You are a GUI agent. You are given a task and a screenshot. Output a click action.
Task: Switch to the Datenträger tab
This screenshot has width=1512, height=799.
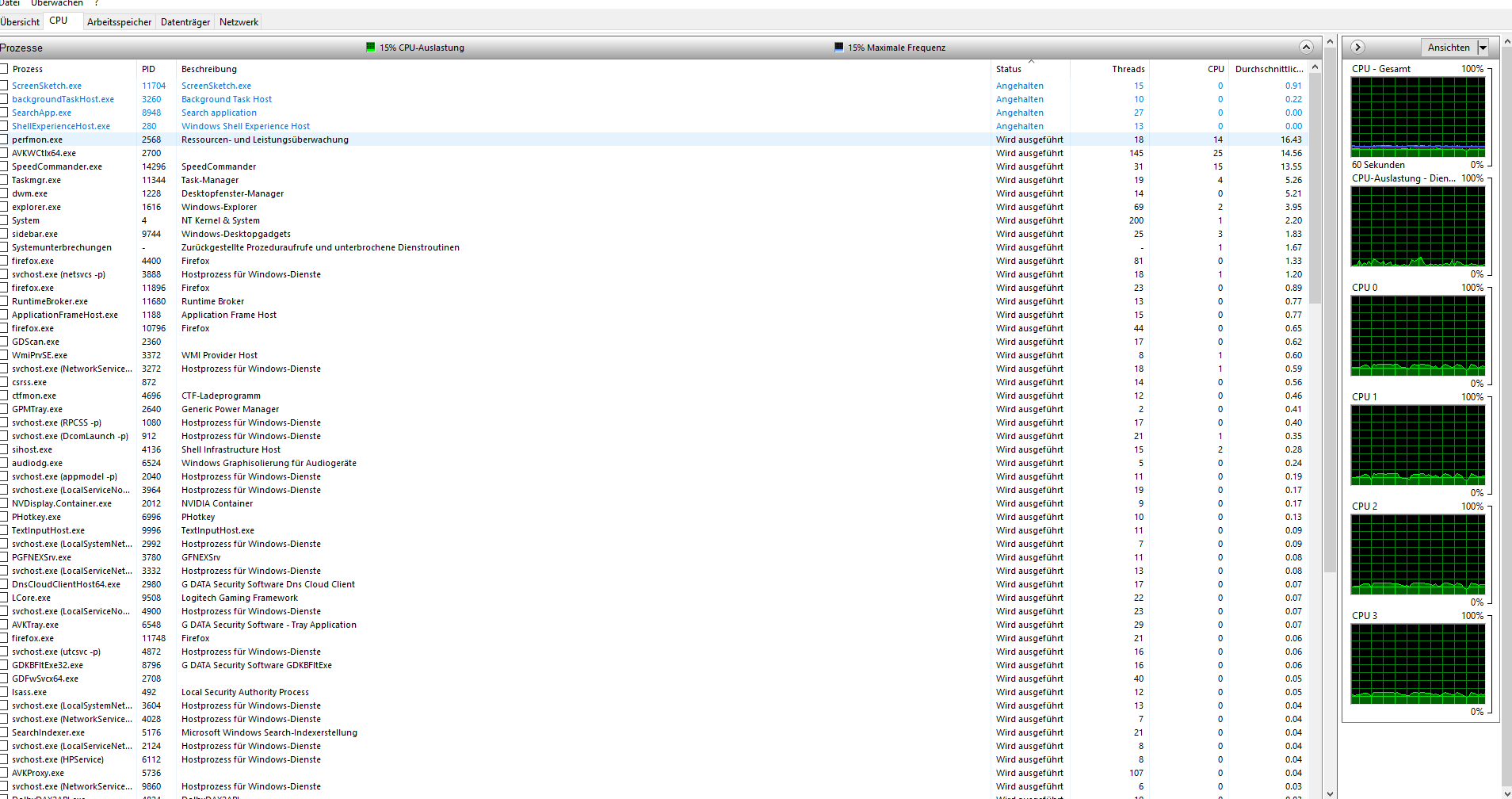(x=185, y=21)
